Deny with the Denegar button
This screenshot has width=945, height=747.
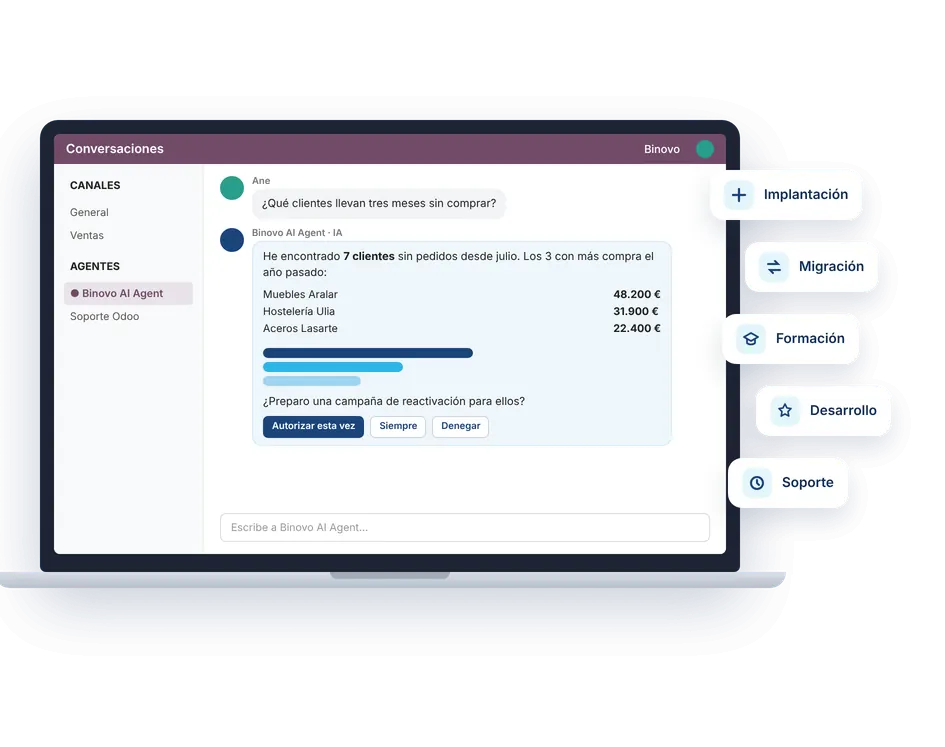(x=460, y=426)
